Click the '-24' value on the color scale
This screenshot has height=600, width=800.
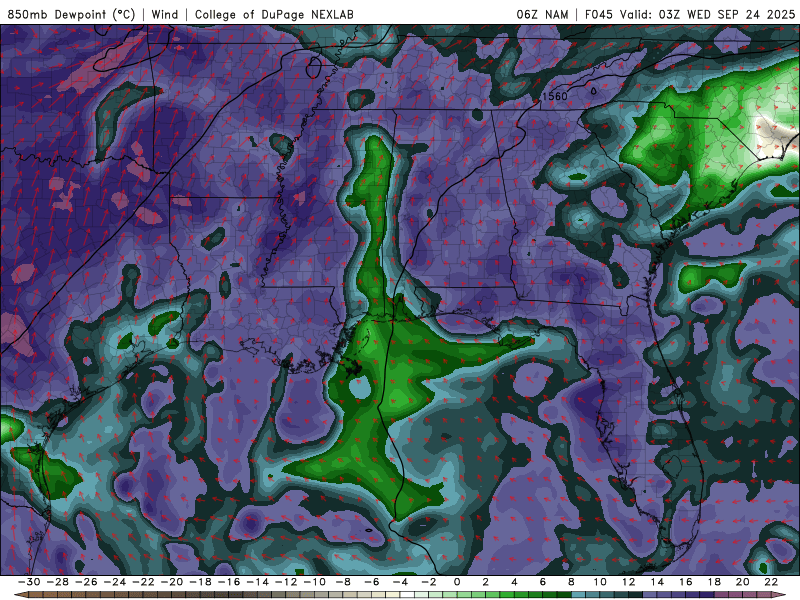115,582
